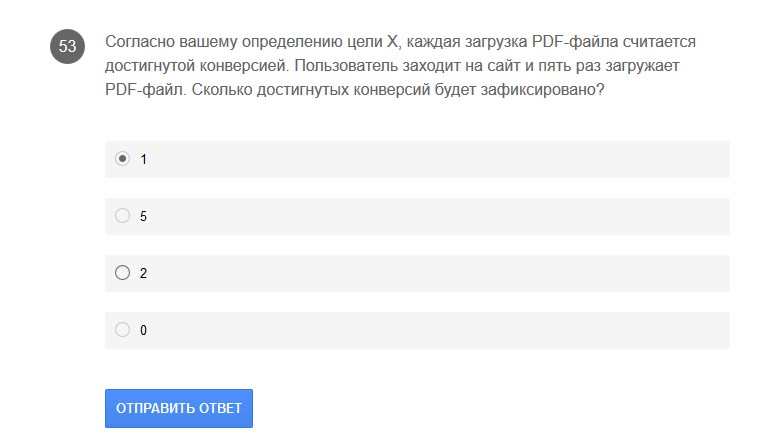This screenshot has width=774, height=441.
Task: Select the radio button for answer 5
Action: tap(122, 216)
